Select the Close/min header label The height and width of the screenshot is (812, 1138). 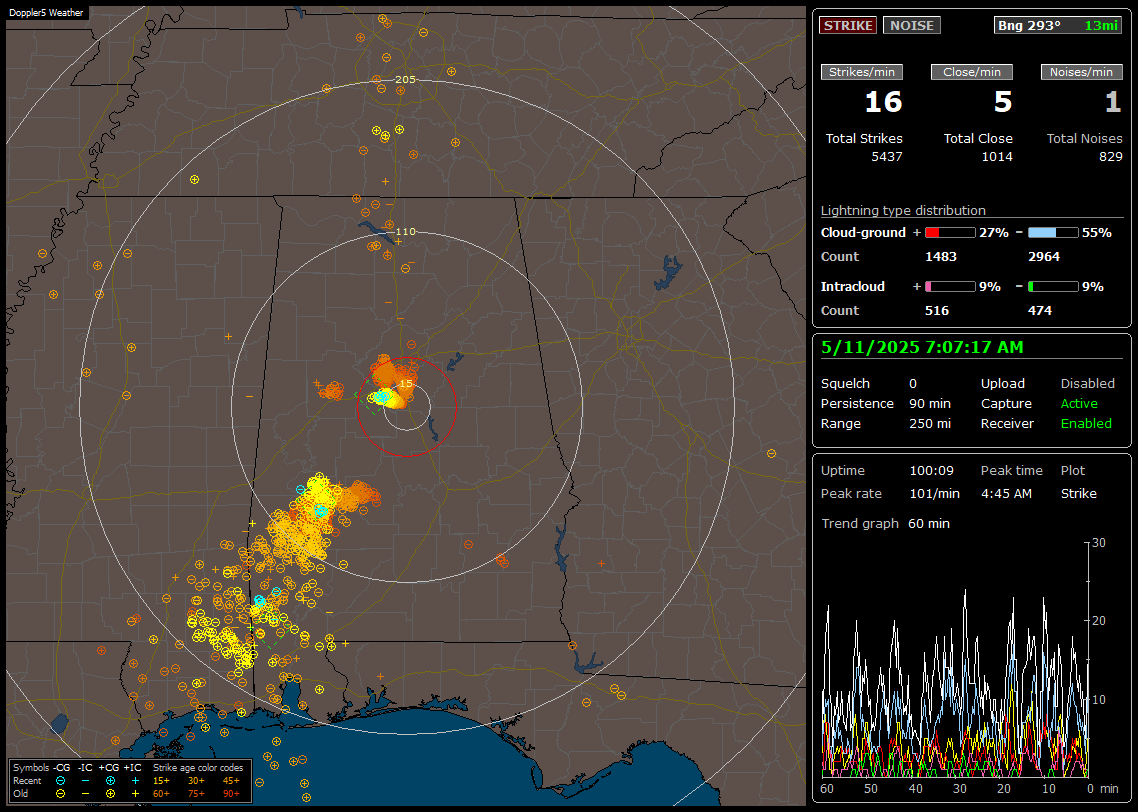(972, 72)
